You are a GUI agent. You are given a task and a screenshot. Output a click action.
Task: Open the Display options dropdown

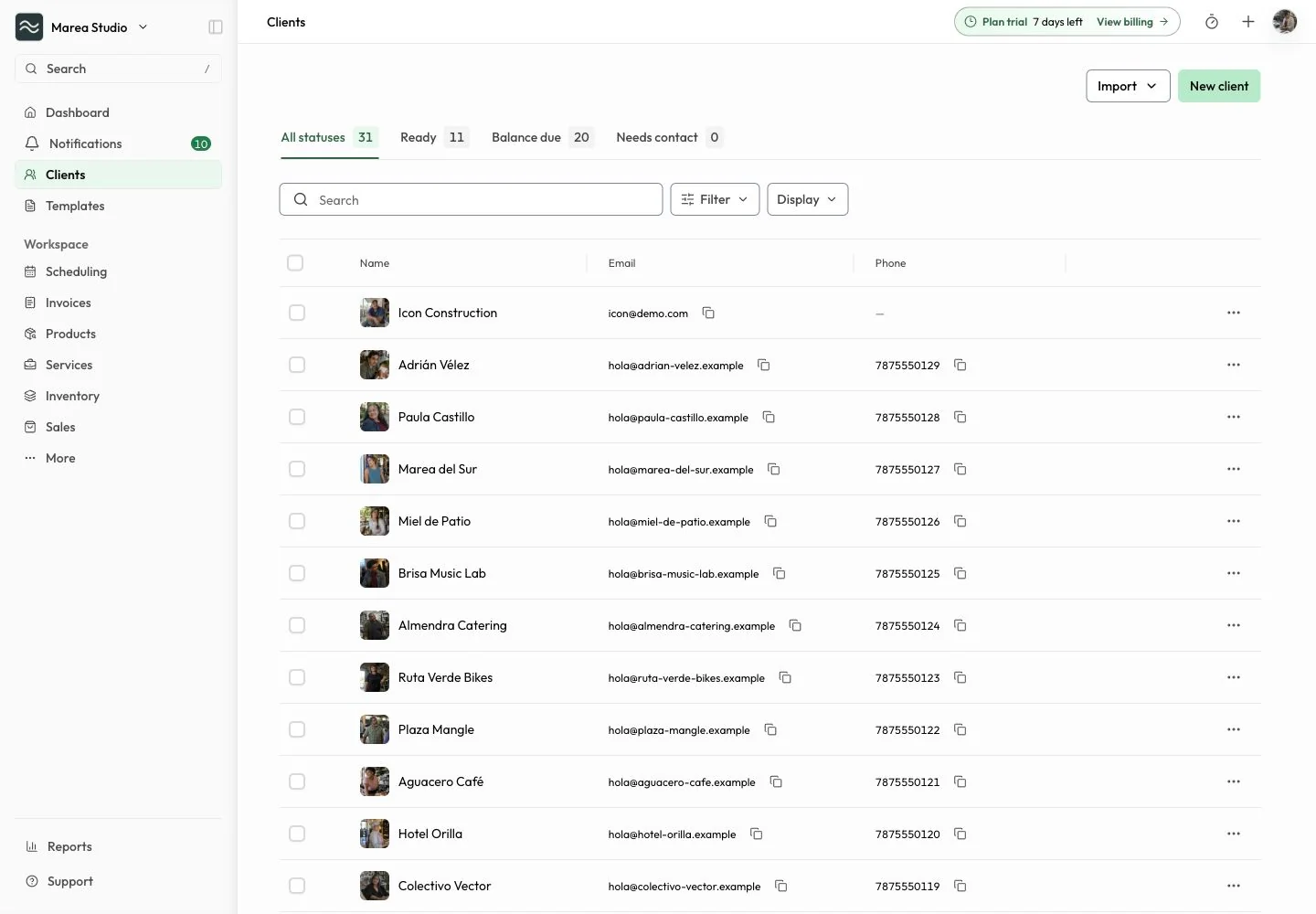pyautogui.click(x=808, y=199)
